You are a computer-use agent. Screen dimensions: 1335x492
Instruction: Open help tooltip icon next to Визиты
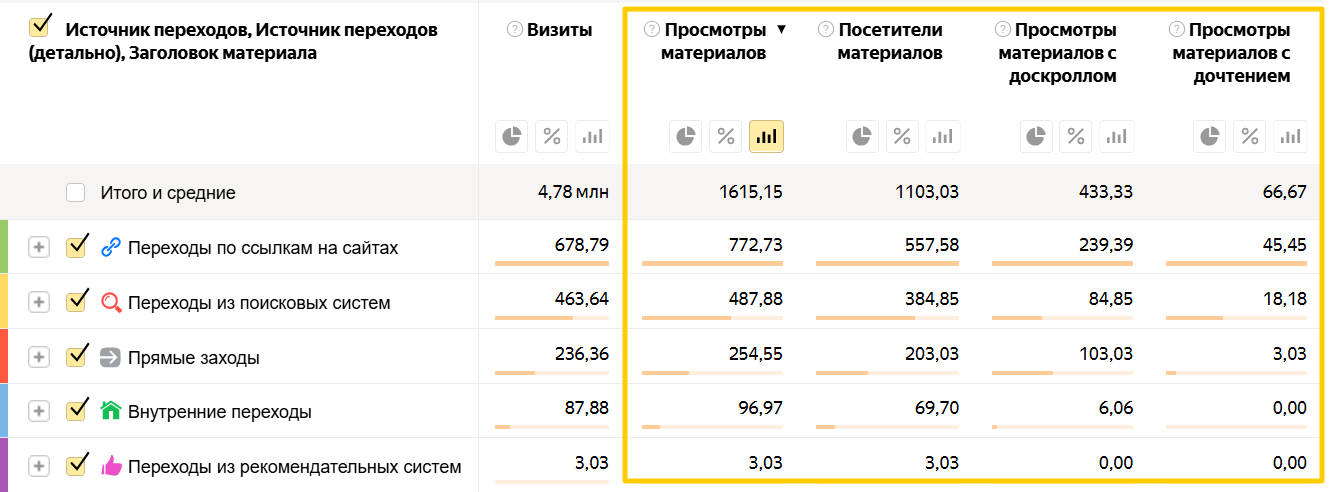pos(515,30)
